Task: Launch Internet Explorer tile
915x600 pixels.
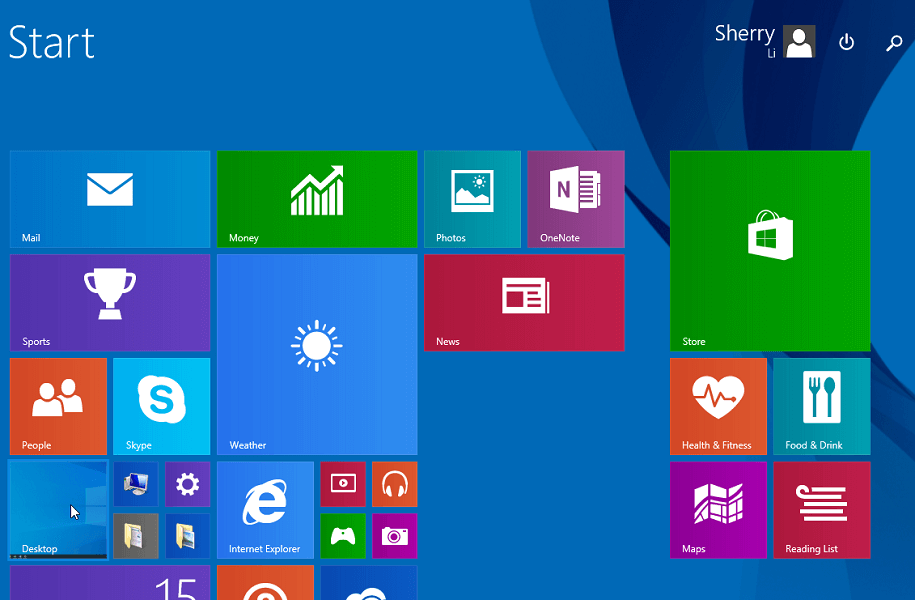Action: tap(265, 510)
